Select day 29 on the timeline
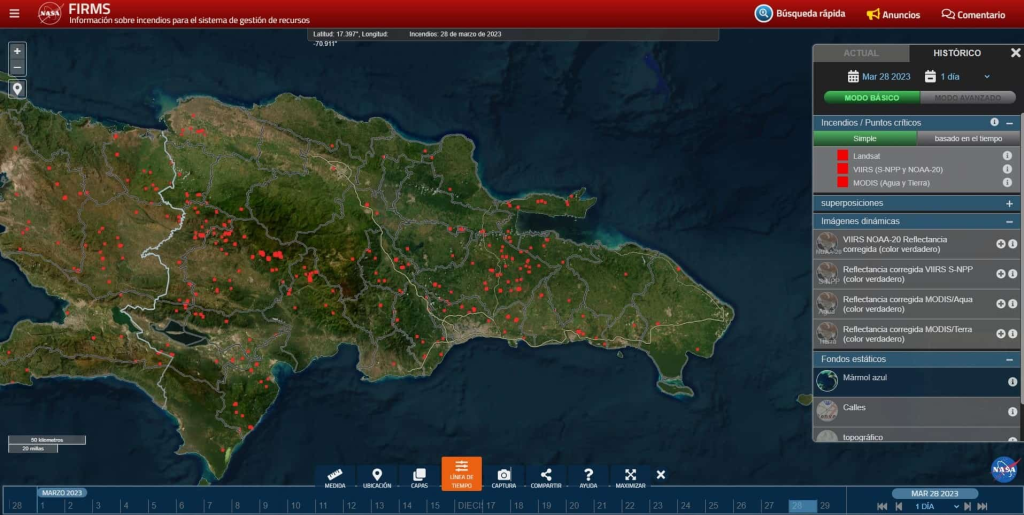 click(x=825, y=506)
